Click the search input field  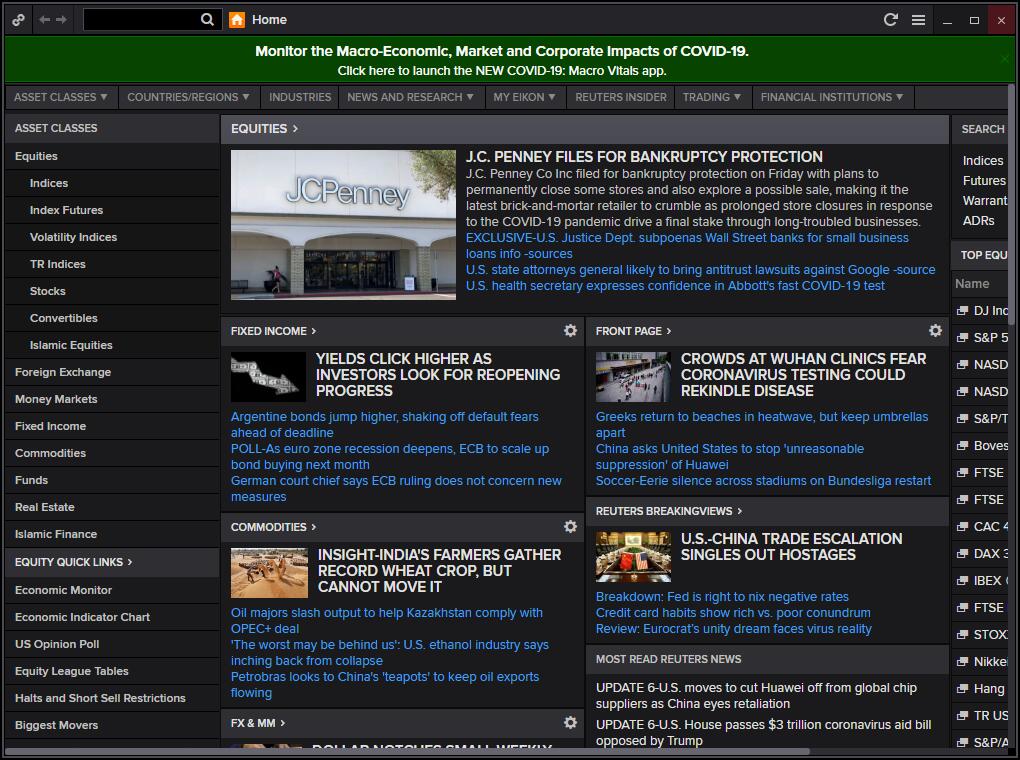pos(142,20)
